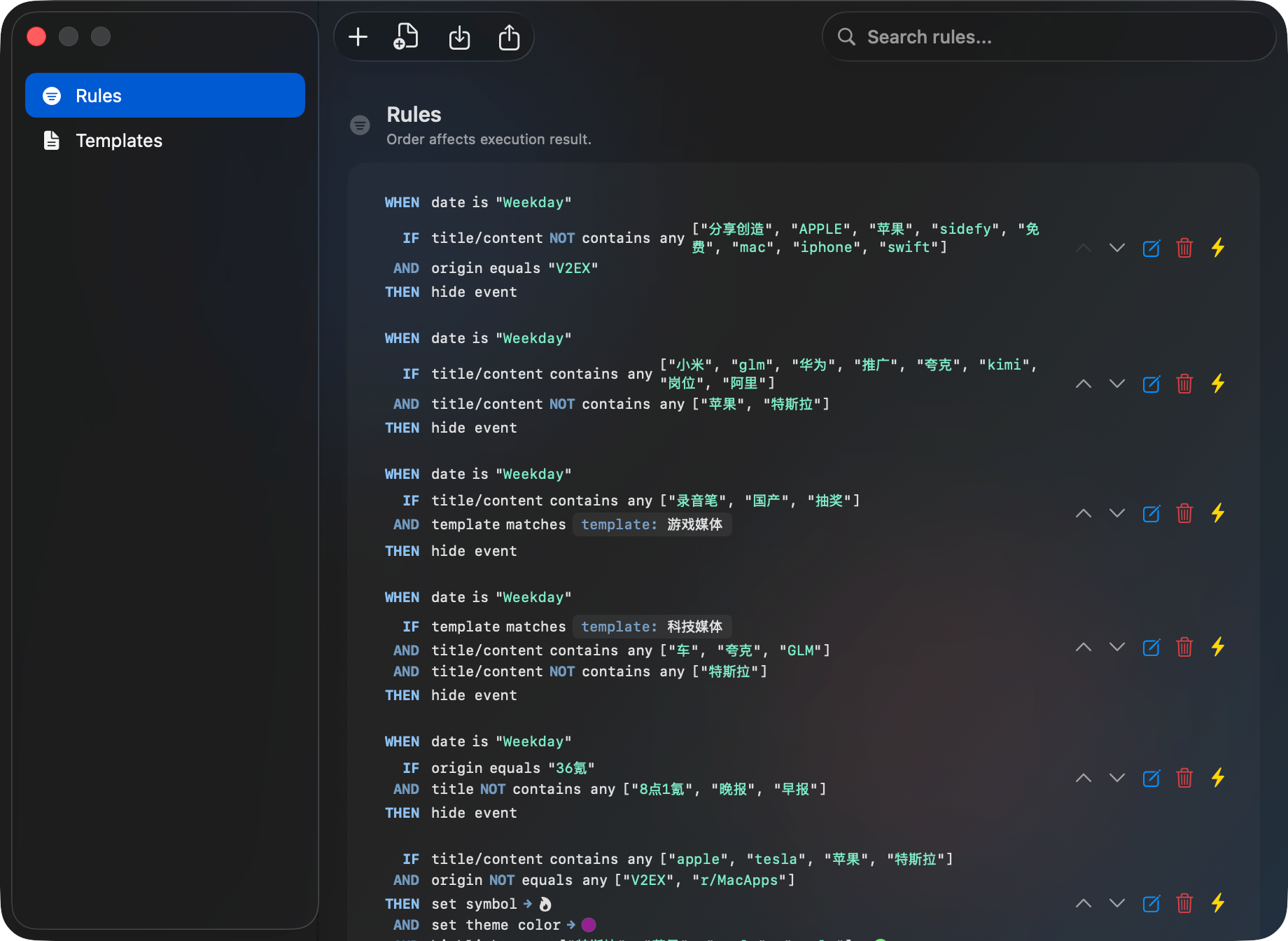This screenshot has width=1288, height=941.
Task: Run the origin equals "V2EX" rule via its lightning icon
Action: [1218, 248]
